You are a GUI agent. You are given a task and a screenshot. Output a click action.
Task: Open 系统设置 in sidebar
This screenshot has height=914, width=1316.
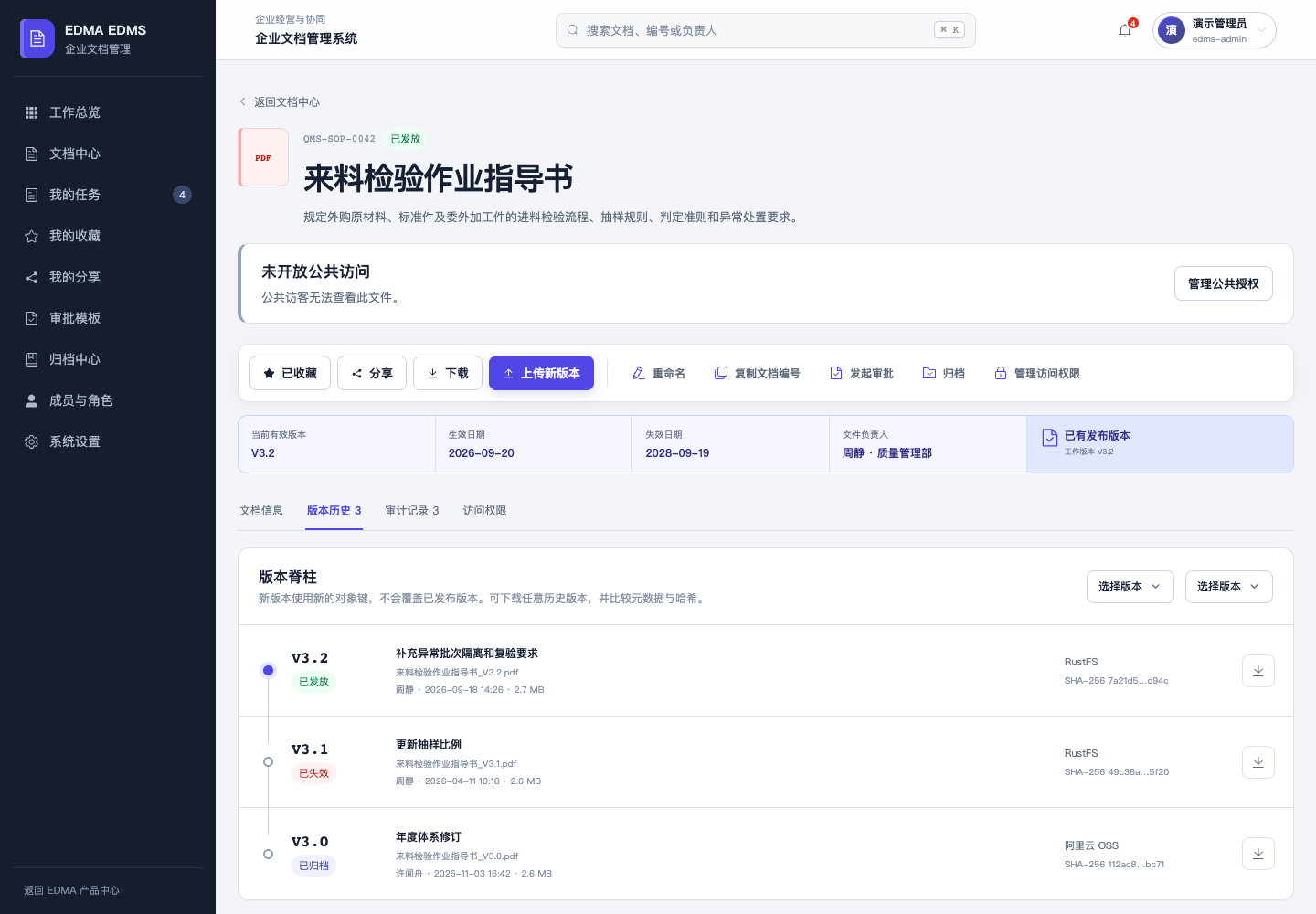click(x=108, y=441)
